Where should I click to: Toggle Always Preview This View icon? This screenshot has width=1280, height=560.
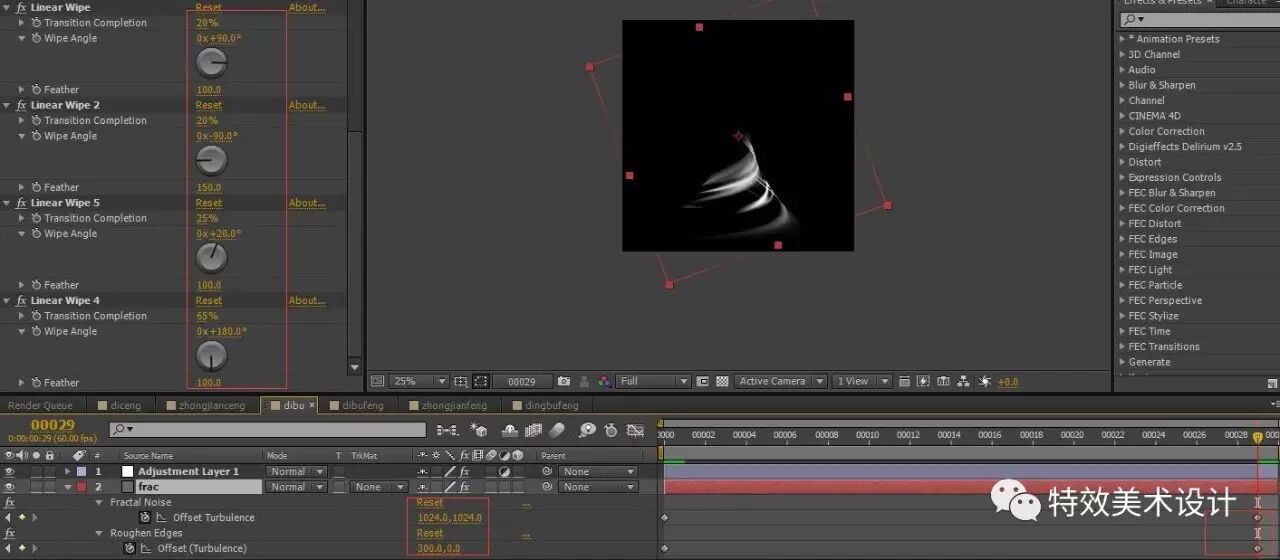pyautogui.click(x=377, y=381)
